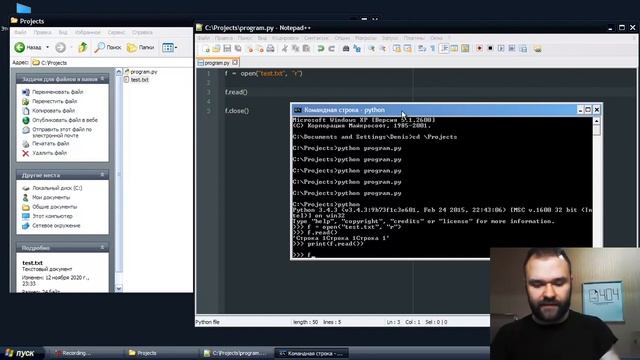Toggle macro recording red dot icon
This screenshot has width=640, height=360.
(x=479, y=49)
